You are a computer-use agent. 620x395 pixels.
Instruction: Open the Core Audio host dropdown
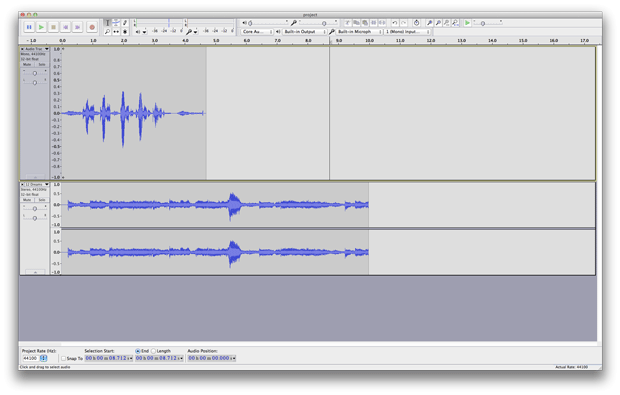[x=257, y=32]
